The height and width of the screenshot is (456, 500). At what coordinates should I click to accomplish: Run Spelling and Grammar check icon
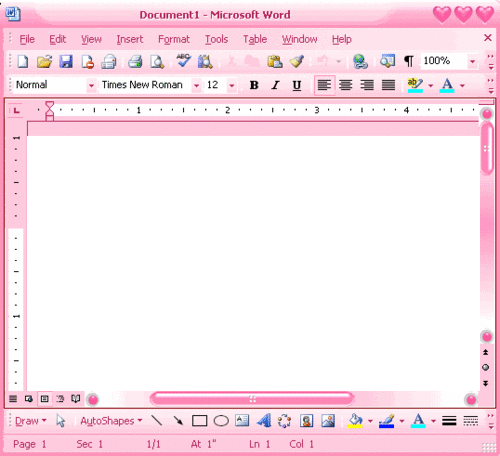pyautogui.click(x=184, y=61)
